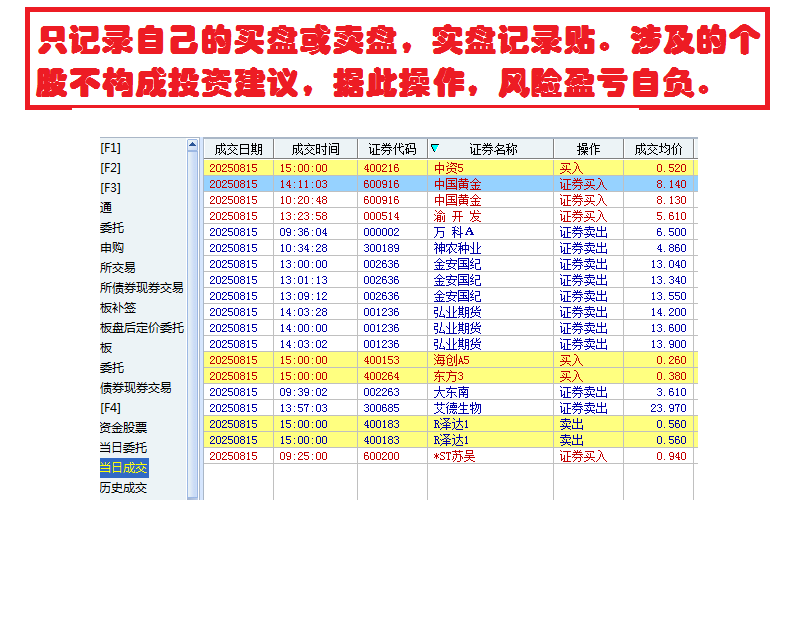Click security code 000514
This screenshot has width=797, height=644.
[381, 216]
